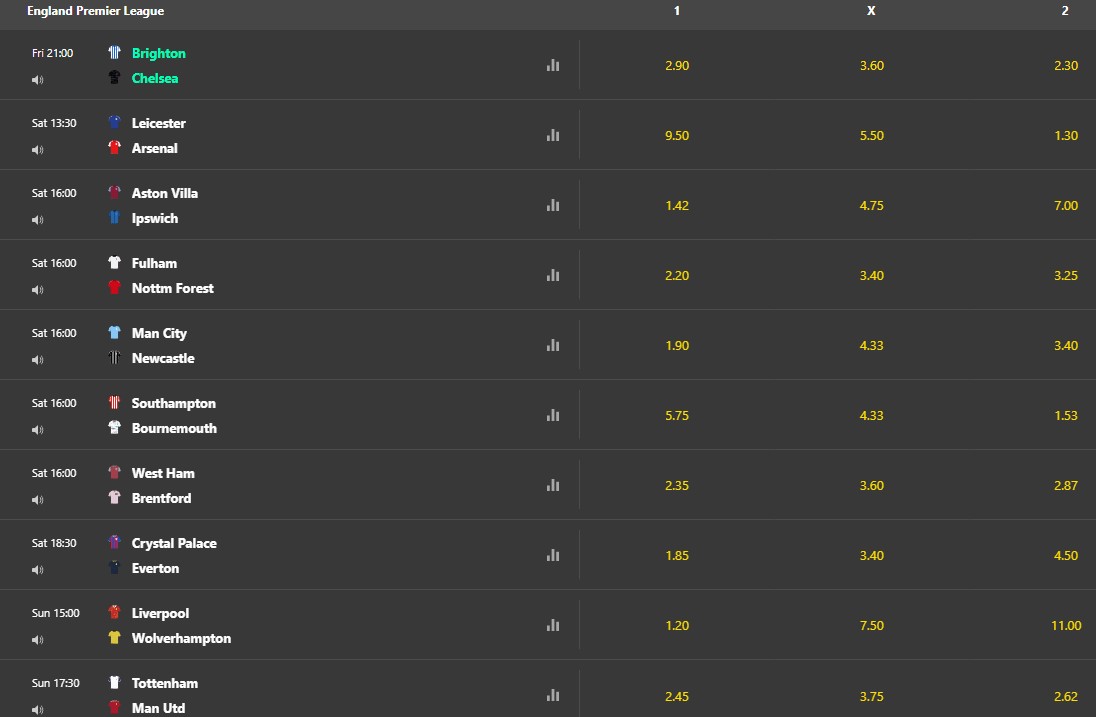Select draw odds 4.75 for Aston Villa vs Ipswich
The width and height of the screenshot is (1096, 717).
(871, 205)
